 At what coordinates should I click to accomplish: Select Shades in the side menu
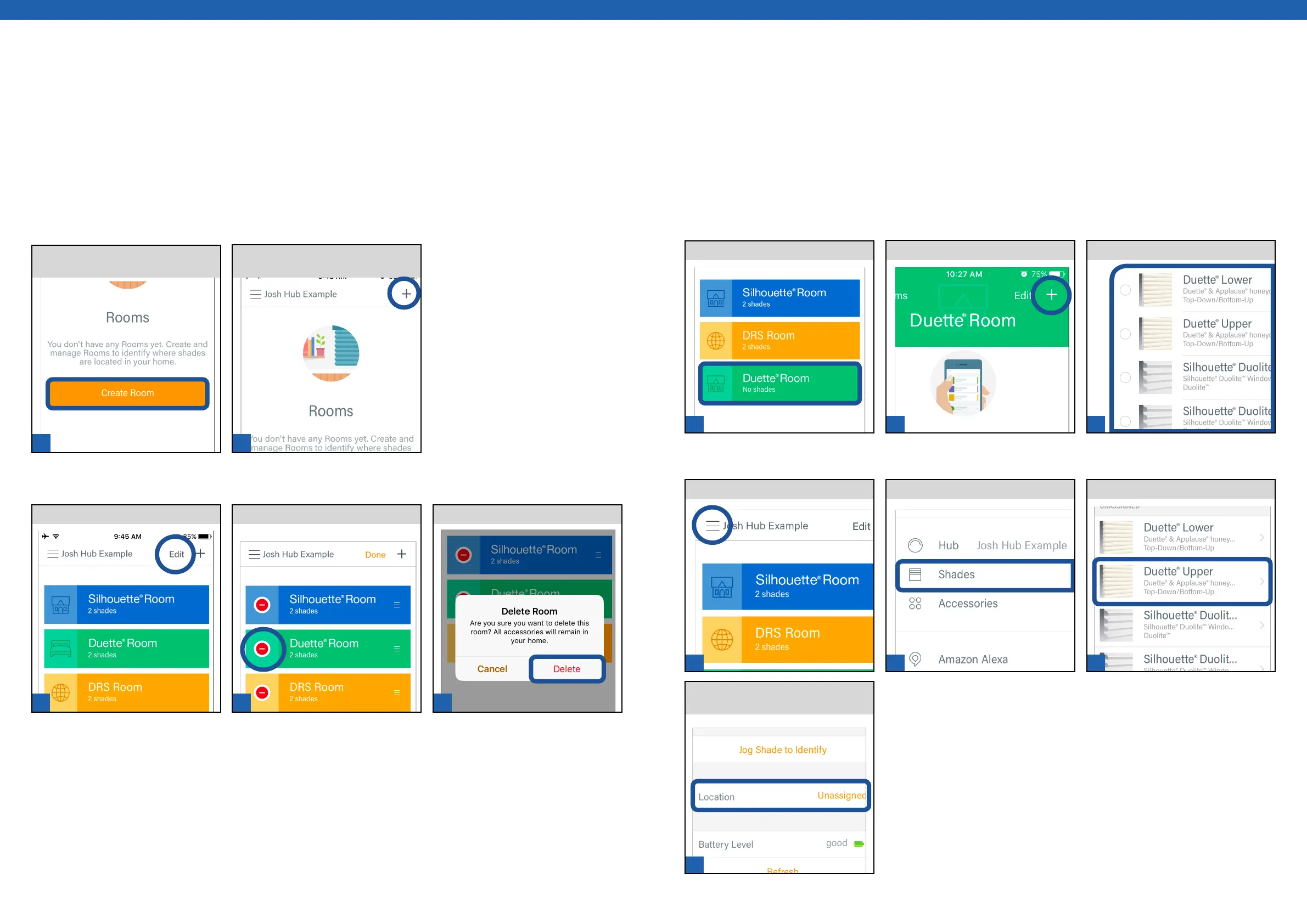(x=985, y=574)
